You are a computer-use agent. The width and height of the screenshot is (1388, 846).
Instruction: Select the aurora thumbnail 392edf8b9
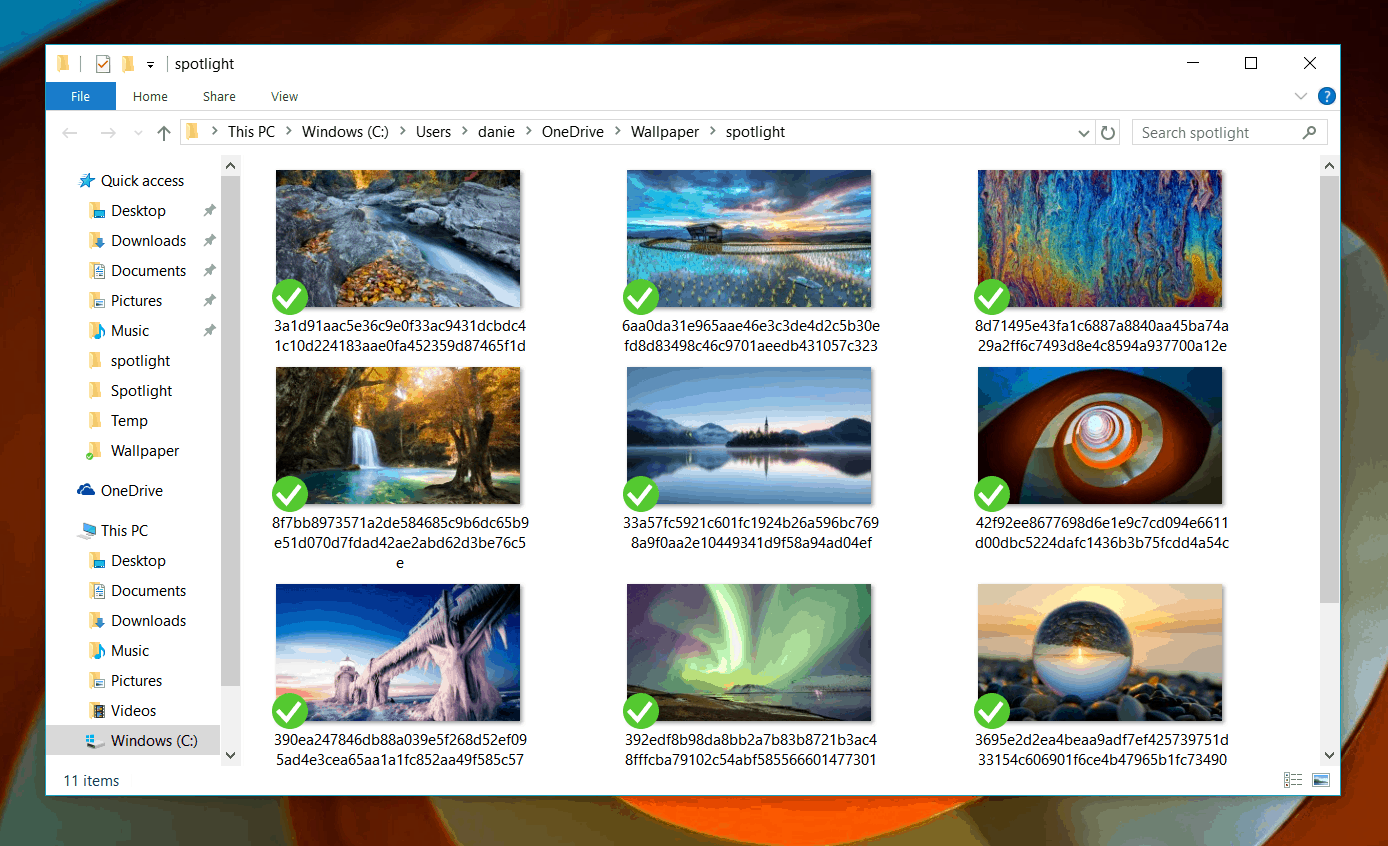[x=749, y=653]
